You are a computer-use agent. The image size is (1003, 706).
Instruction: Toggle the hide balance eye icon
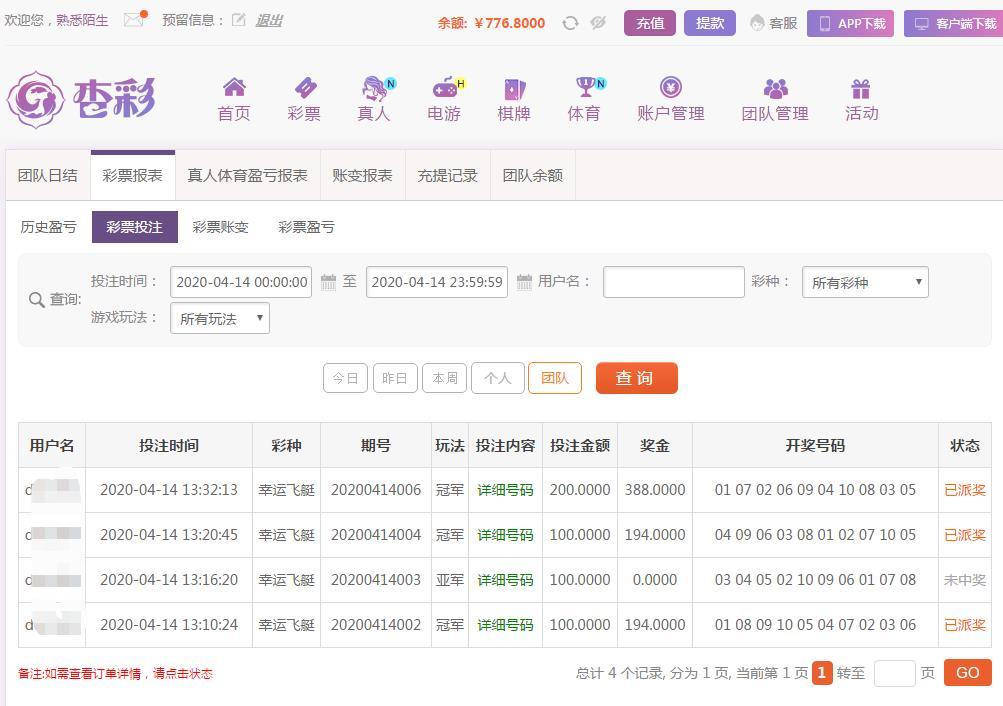click(x=598, y=23)
